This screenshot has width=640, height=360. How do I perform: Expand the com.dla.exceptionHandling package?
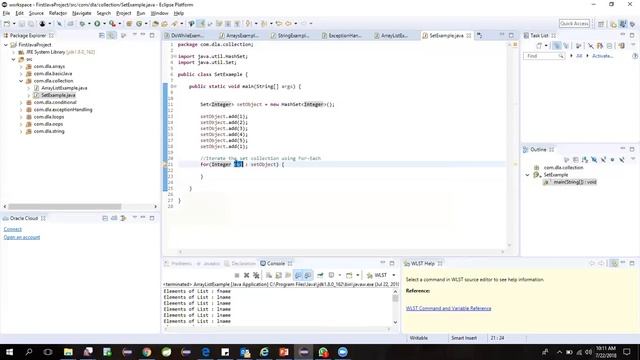[21, 110]
